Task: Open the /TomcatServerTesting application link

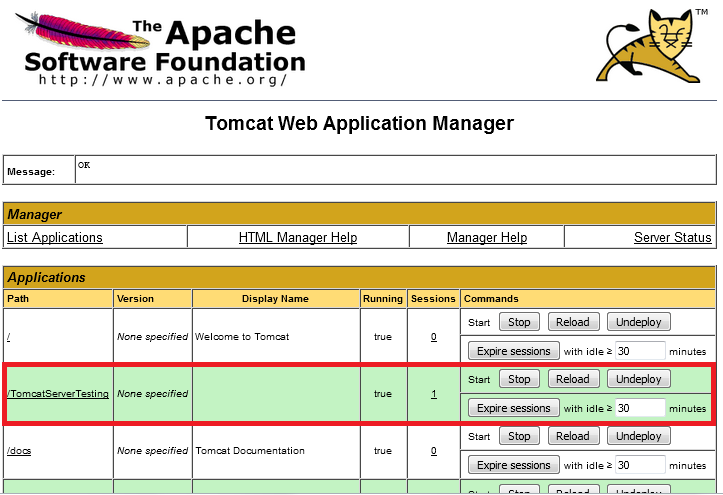Action: pos(58,394)
